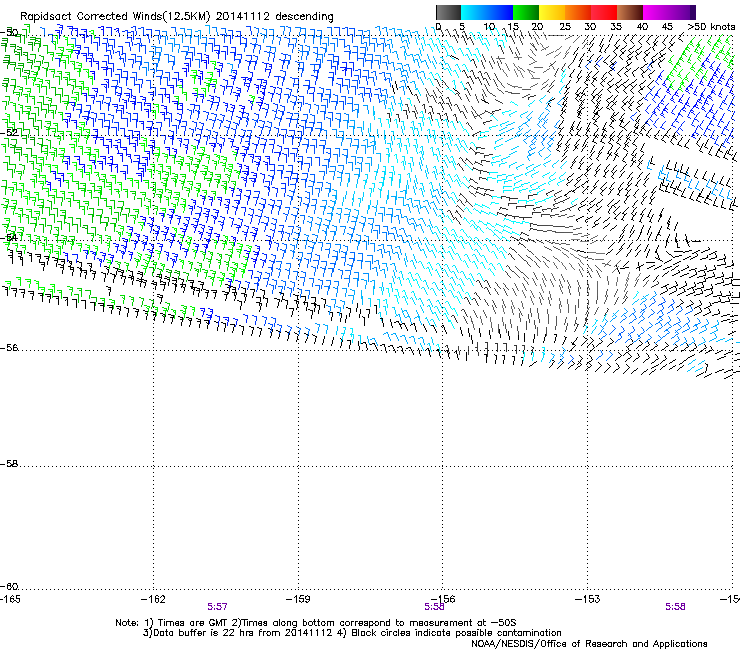Click the chart title 'Rapidscat Corrected Winds(12.5KM)'
Screen dimensions: 740x650
tap(115, 16)
